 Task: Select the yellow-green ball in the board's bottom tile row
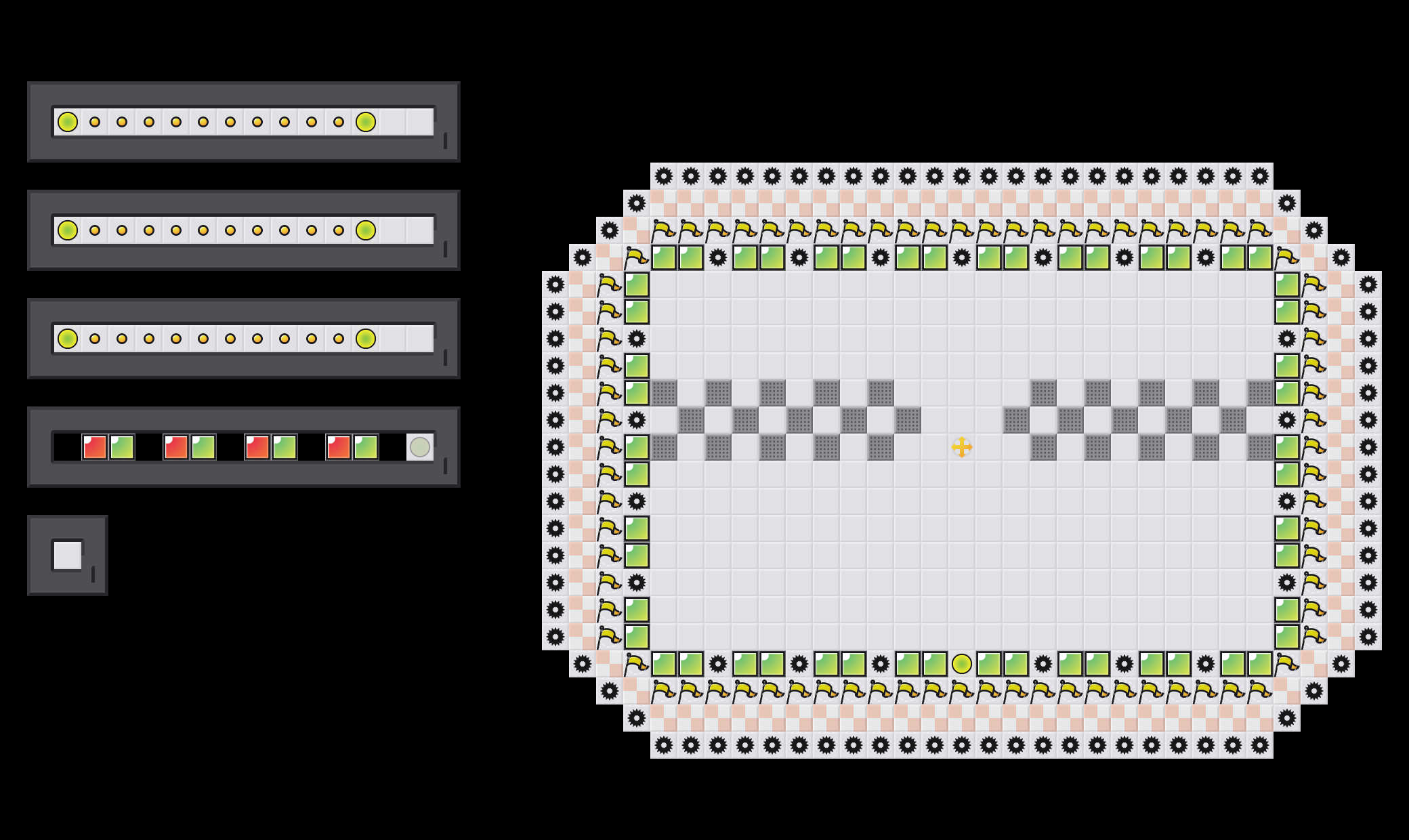[x=962, y=664]
